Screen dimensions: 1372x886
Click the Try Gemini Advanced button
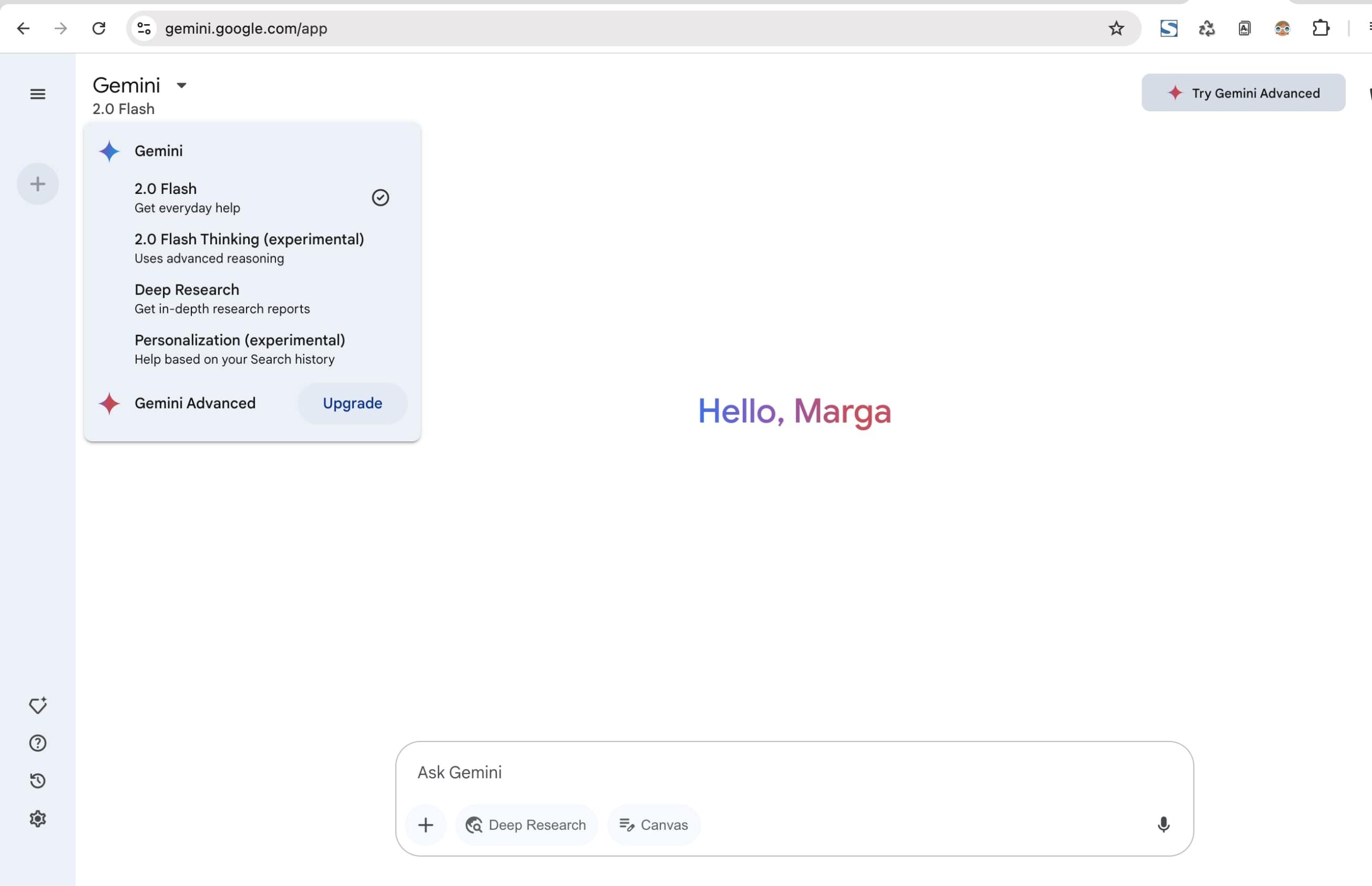1243,93
